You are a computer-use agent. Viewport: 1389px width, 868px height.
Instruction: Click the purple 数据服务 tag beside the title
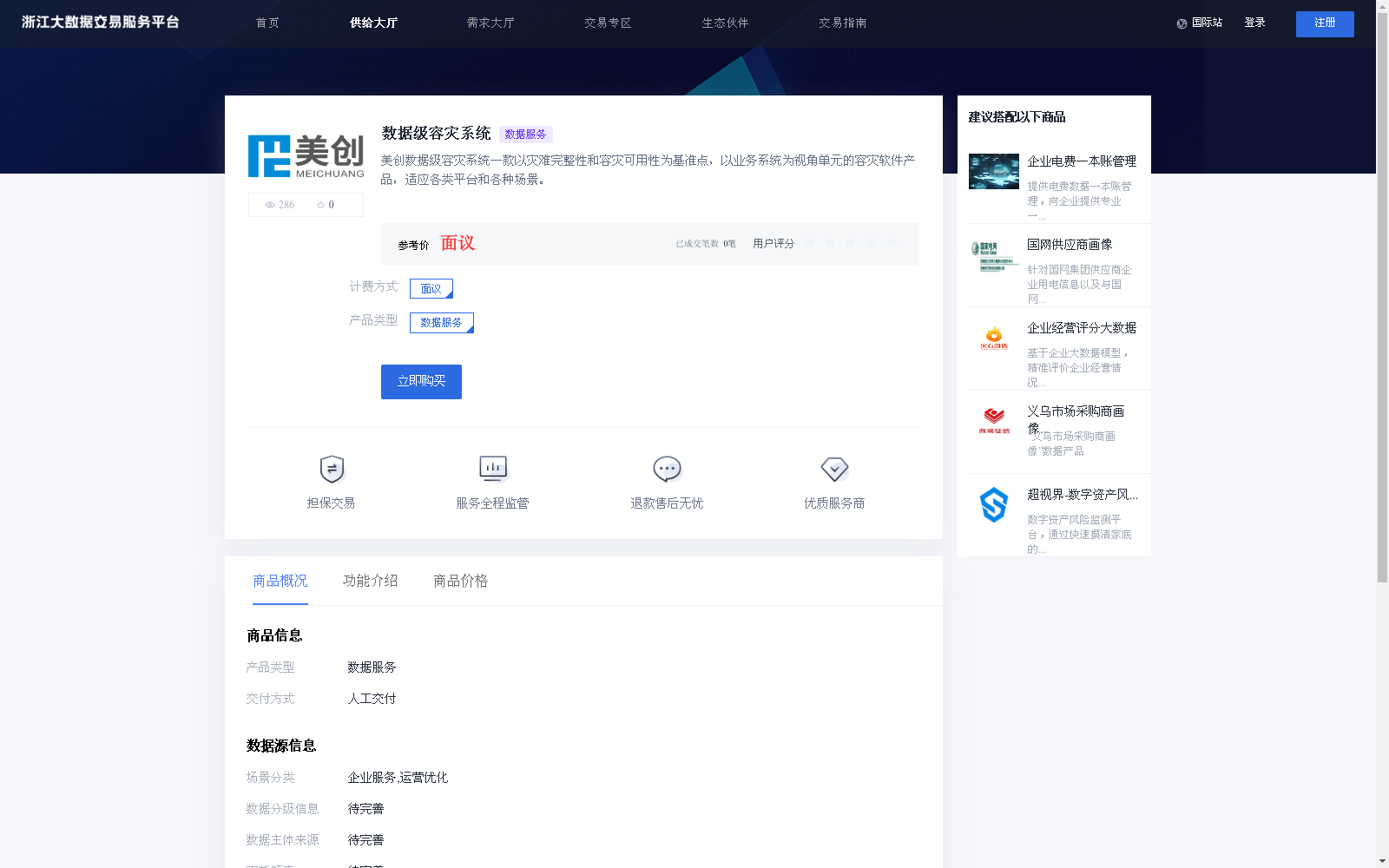(x=525, y=135)
